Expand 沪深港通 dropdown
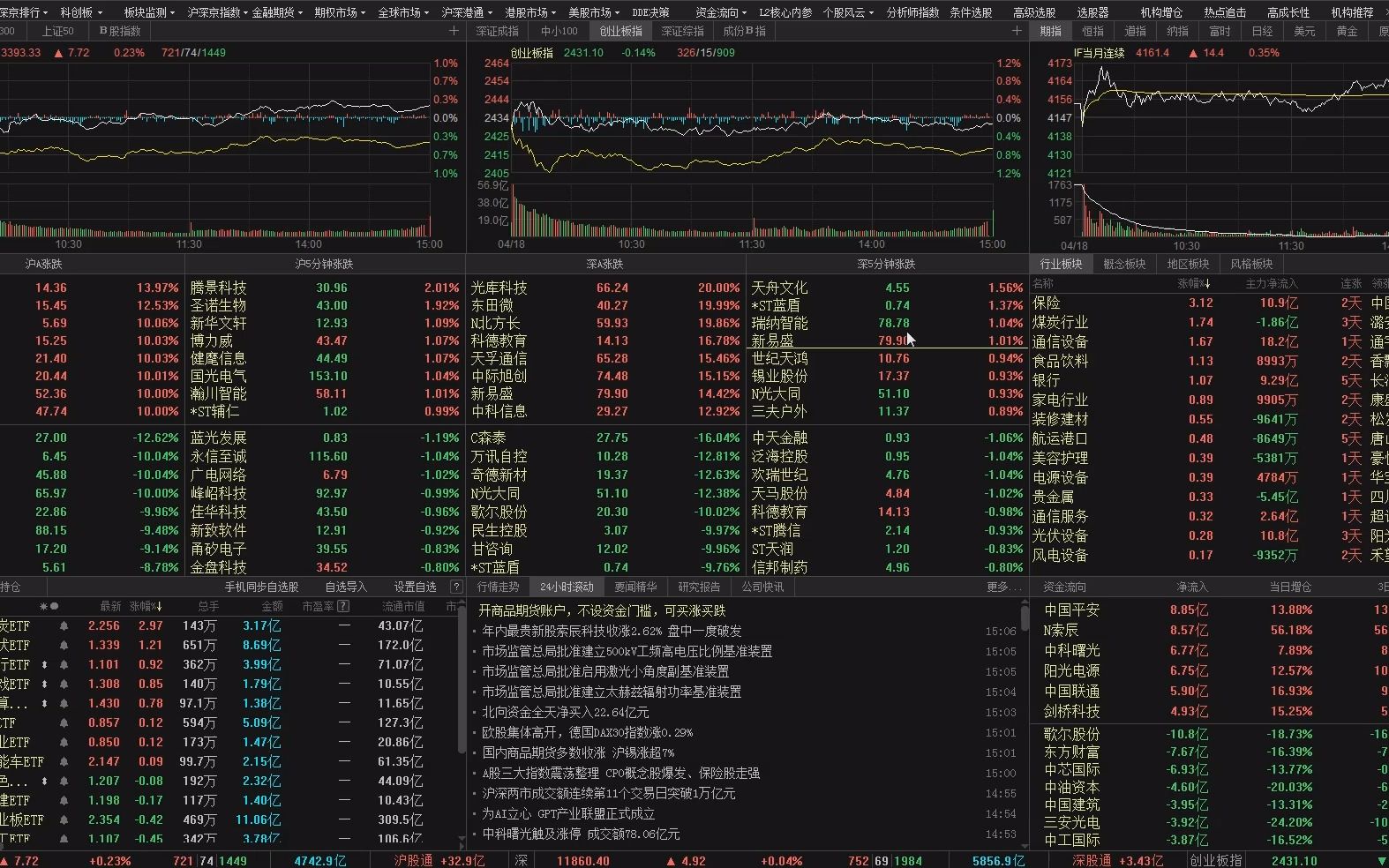The height and width of the screenshot is (868, 1389). [467, 12]
